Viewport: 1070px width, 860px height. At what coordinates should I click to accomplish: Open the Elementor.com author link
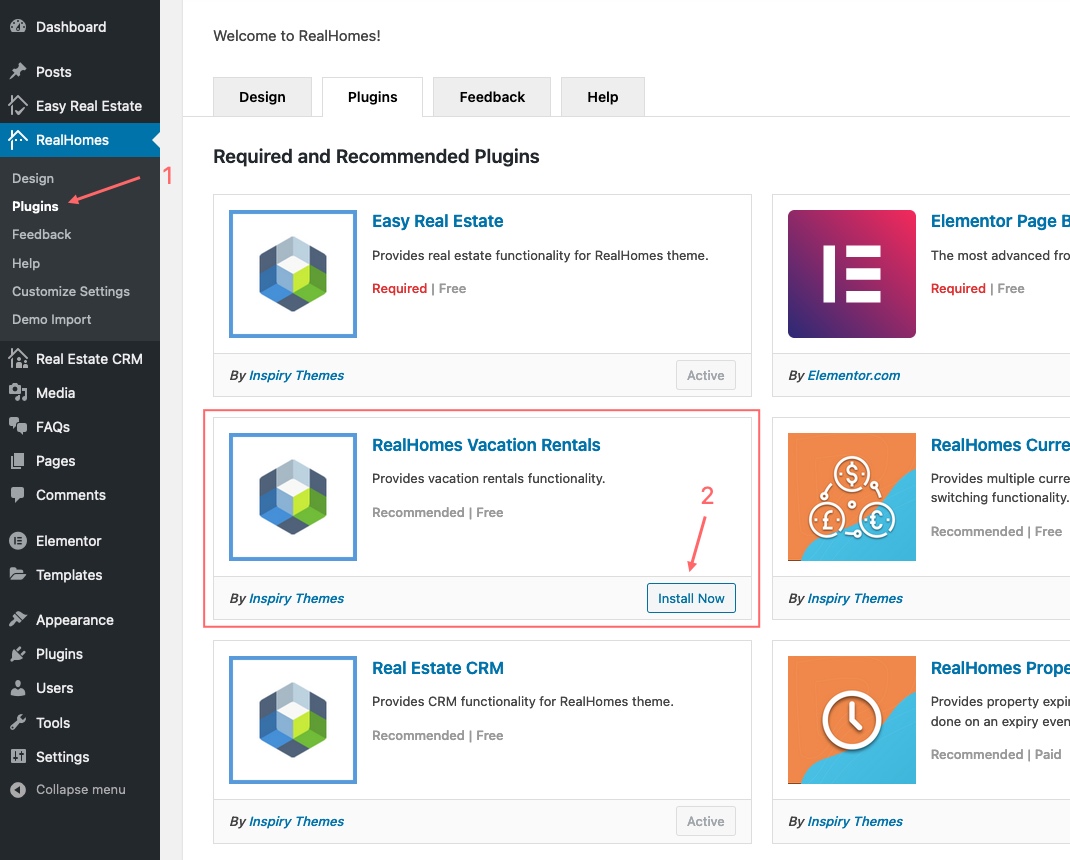click(854, 375)
